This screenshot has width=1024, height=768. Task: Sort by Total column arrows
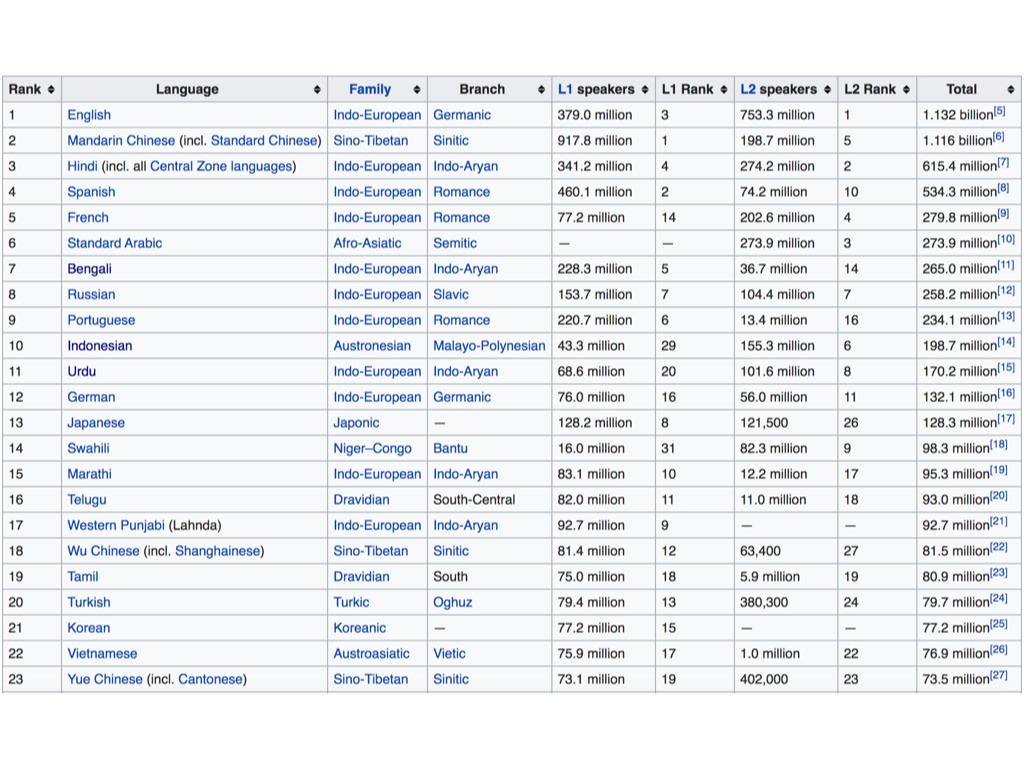[x=1011, y=89]
